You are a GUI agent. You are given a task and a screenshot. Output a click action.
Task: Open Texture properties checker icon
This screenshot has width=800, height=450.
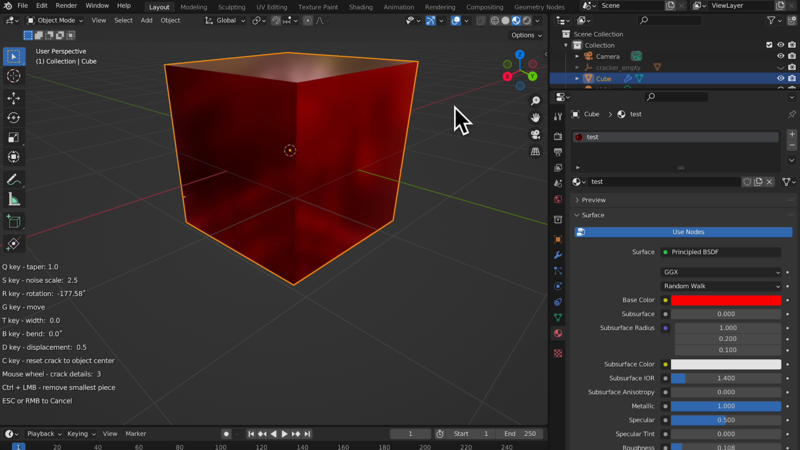(558, 353)
